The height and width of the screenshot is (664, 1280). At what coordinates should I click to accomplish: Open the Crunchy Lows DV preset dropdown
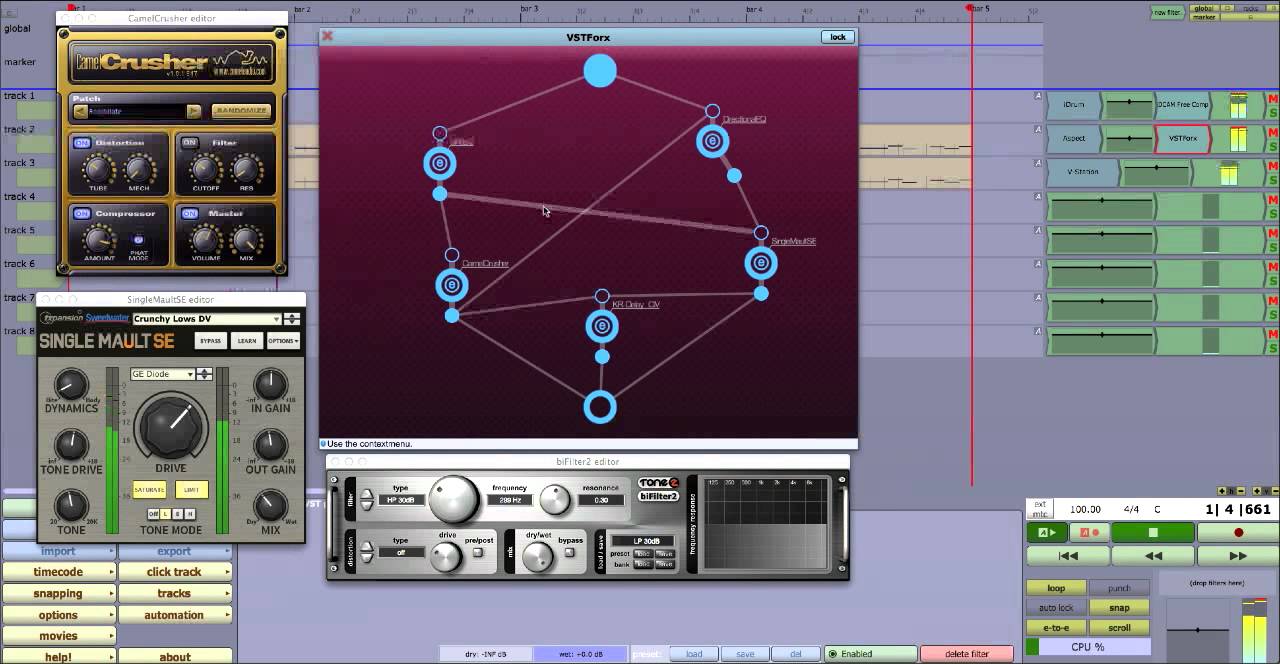point(206,319)
